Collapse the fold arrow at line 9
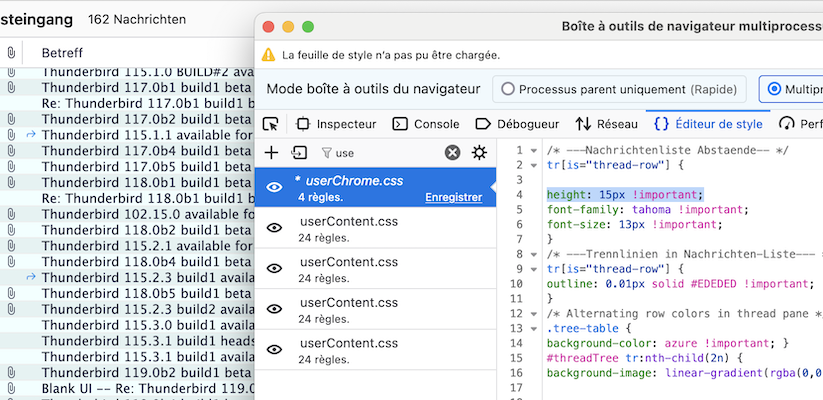The width and height of the screenshot is (823, 400). point(534,269)
